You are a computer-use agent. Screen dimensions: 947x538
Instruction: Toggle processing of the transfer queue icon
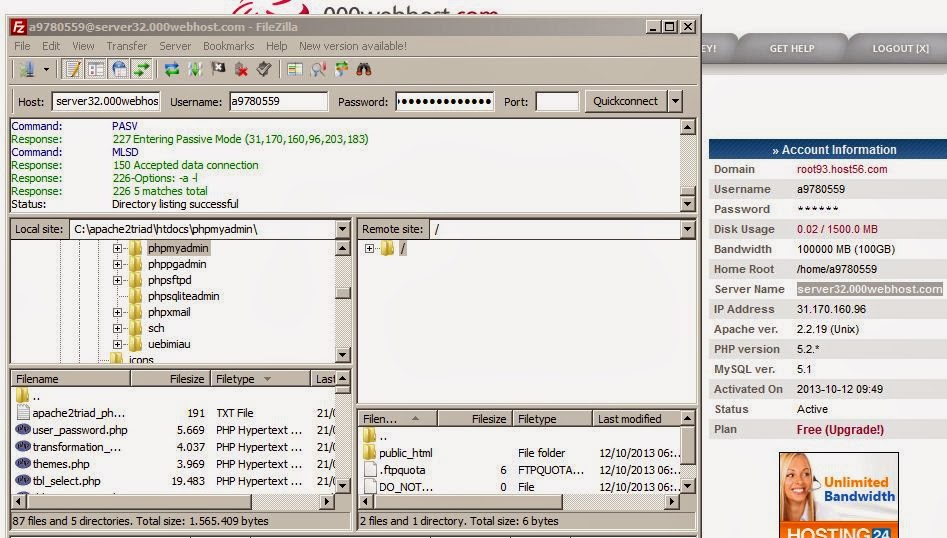[195, 69]
